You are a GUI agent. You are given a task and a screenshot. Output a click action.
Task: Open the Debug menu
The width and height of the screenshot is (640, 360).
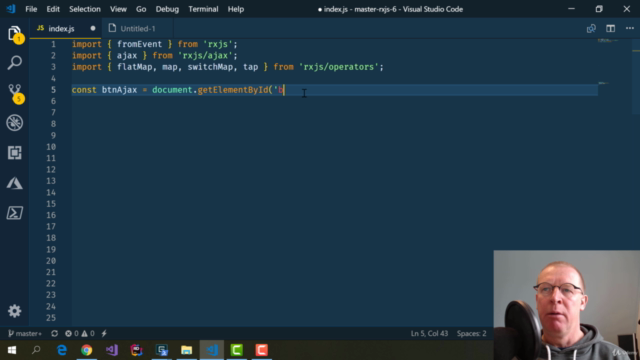coord(167,9)
